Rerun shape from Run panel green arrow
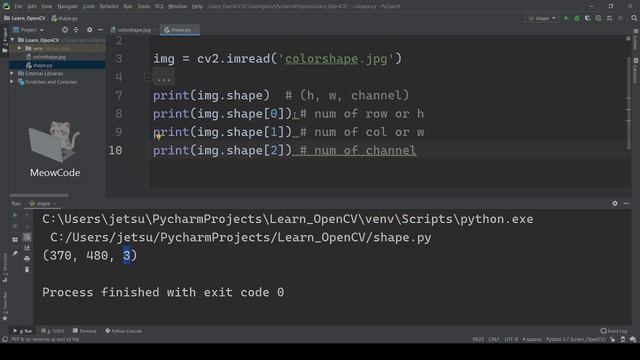Viewport: 640px width, 360px height. coord(15,215)
